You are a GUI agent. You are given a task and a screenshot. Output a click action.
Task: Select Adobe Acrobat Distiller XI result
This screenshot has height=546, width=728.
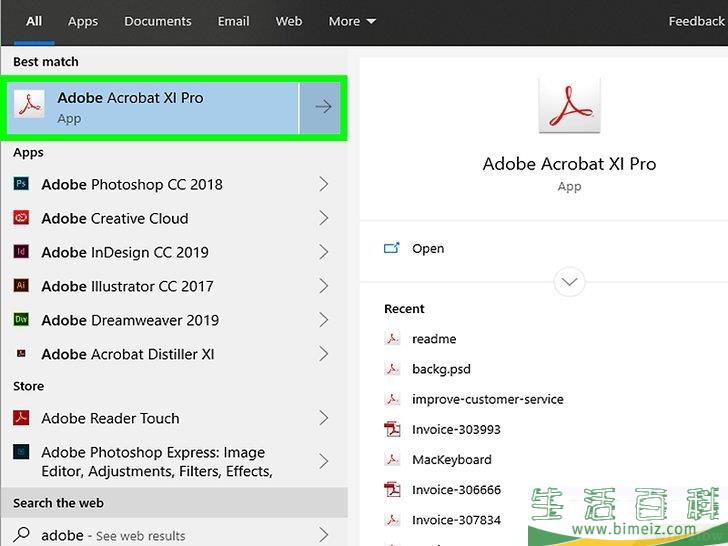click(174, 354)
